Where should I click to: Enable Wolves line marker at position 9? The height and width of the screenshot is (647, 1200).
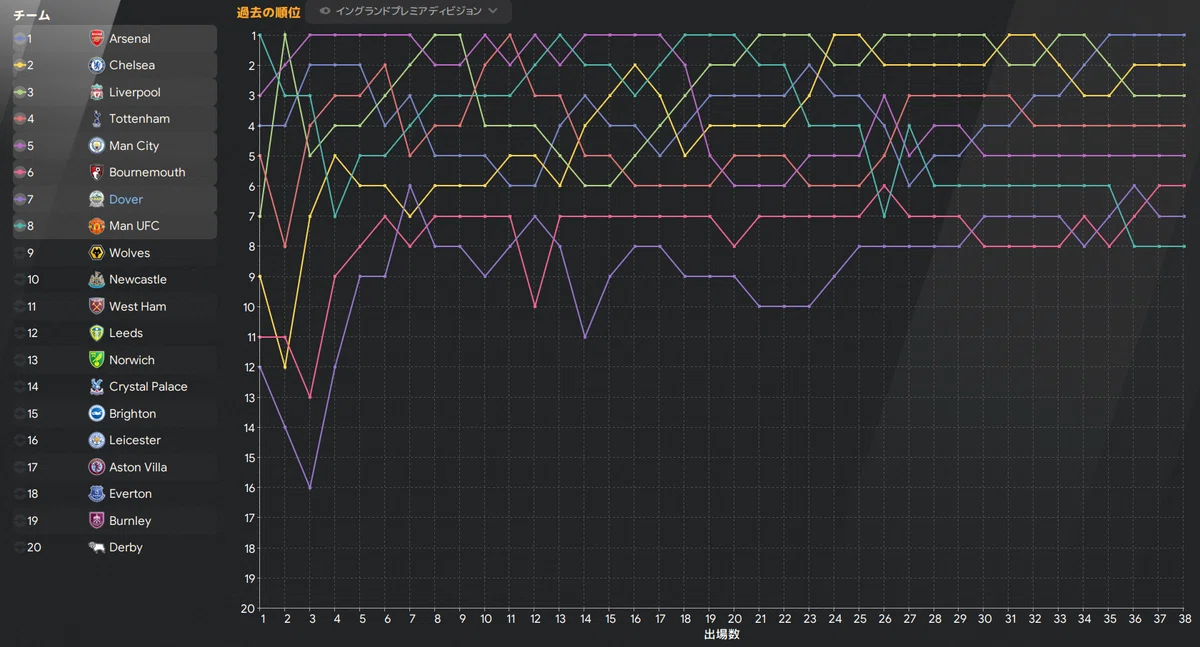click(20, 253)
